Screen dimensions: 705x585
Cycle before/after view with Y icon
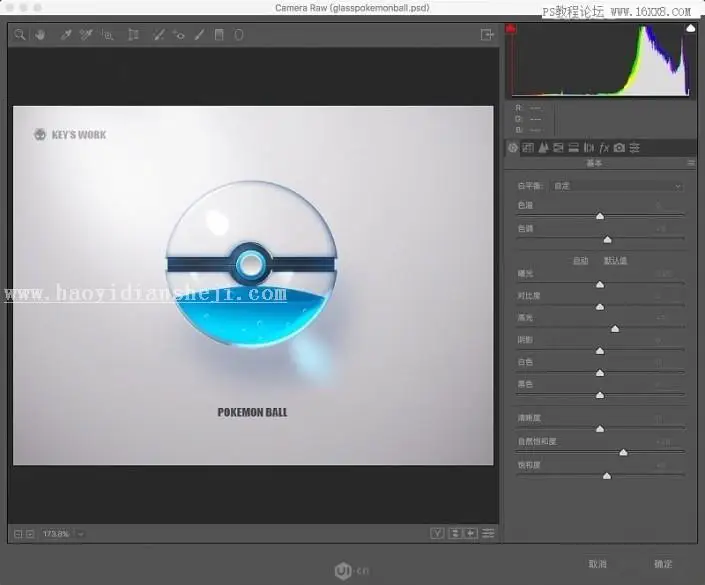437,533
